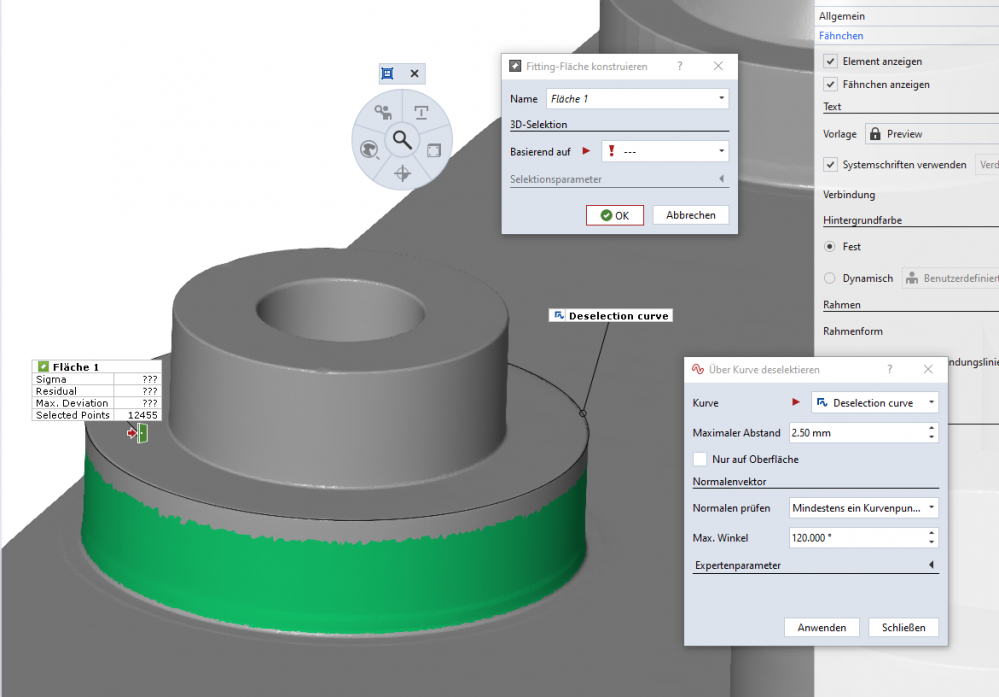Click the 'Maximaler Abstand' input field

(x=855, y=433)
